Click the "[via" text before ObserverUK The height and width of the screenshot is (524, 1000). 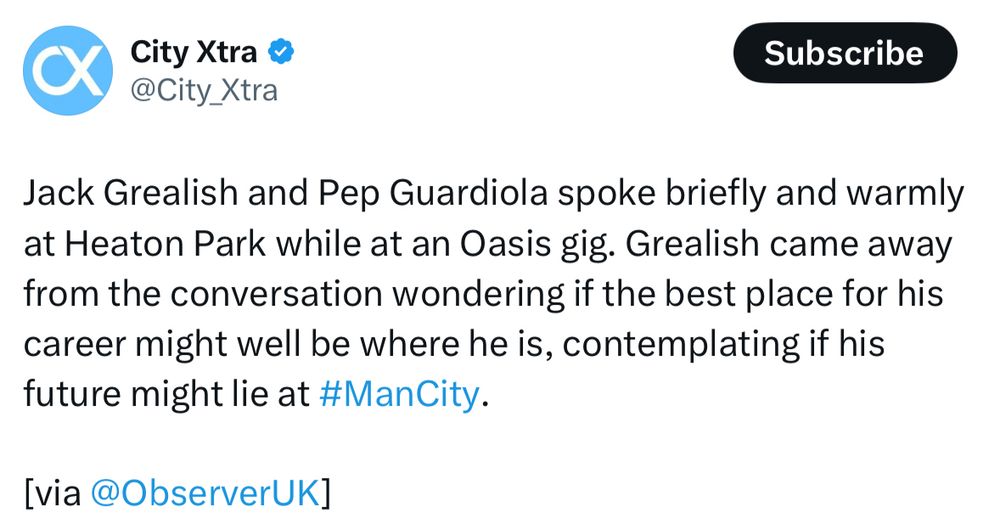tap(52, 493)
